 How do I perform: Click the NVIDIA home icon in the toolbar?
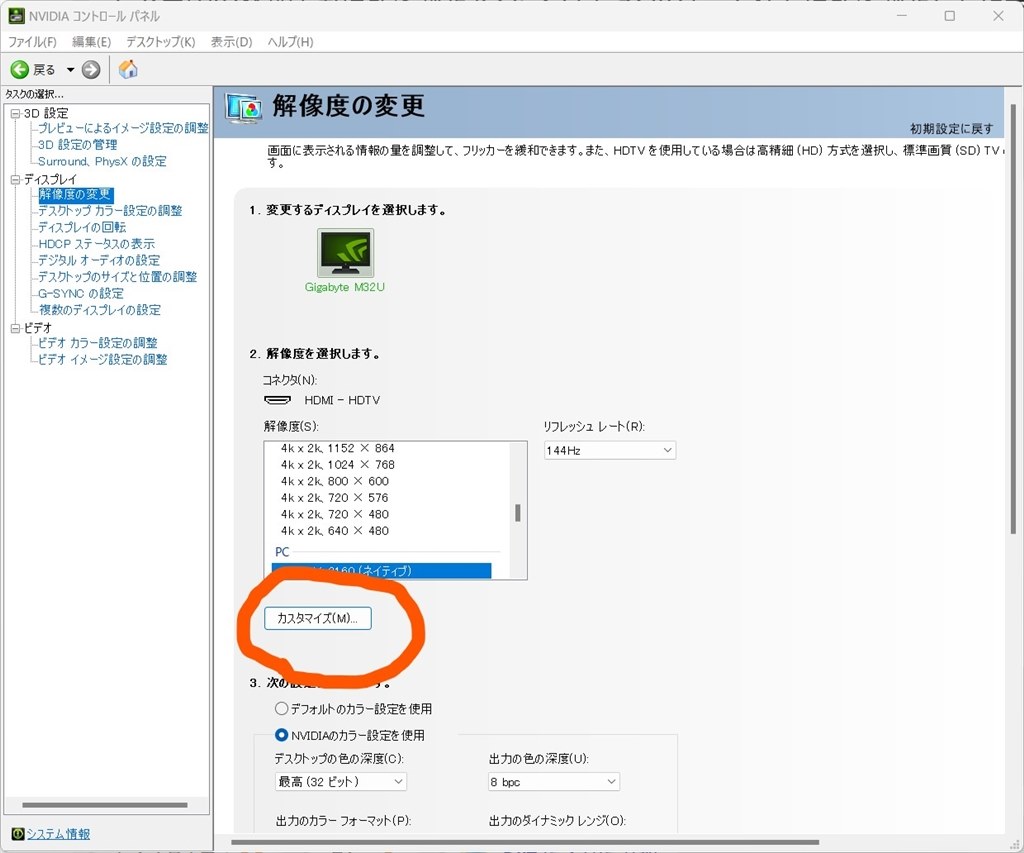[x=126, y=69]
